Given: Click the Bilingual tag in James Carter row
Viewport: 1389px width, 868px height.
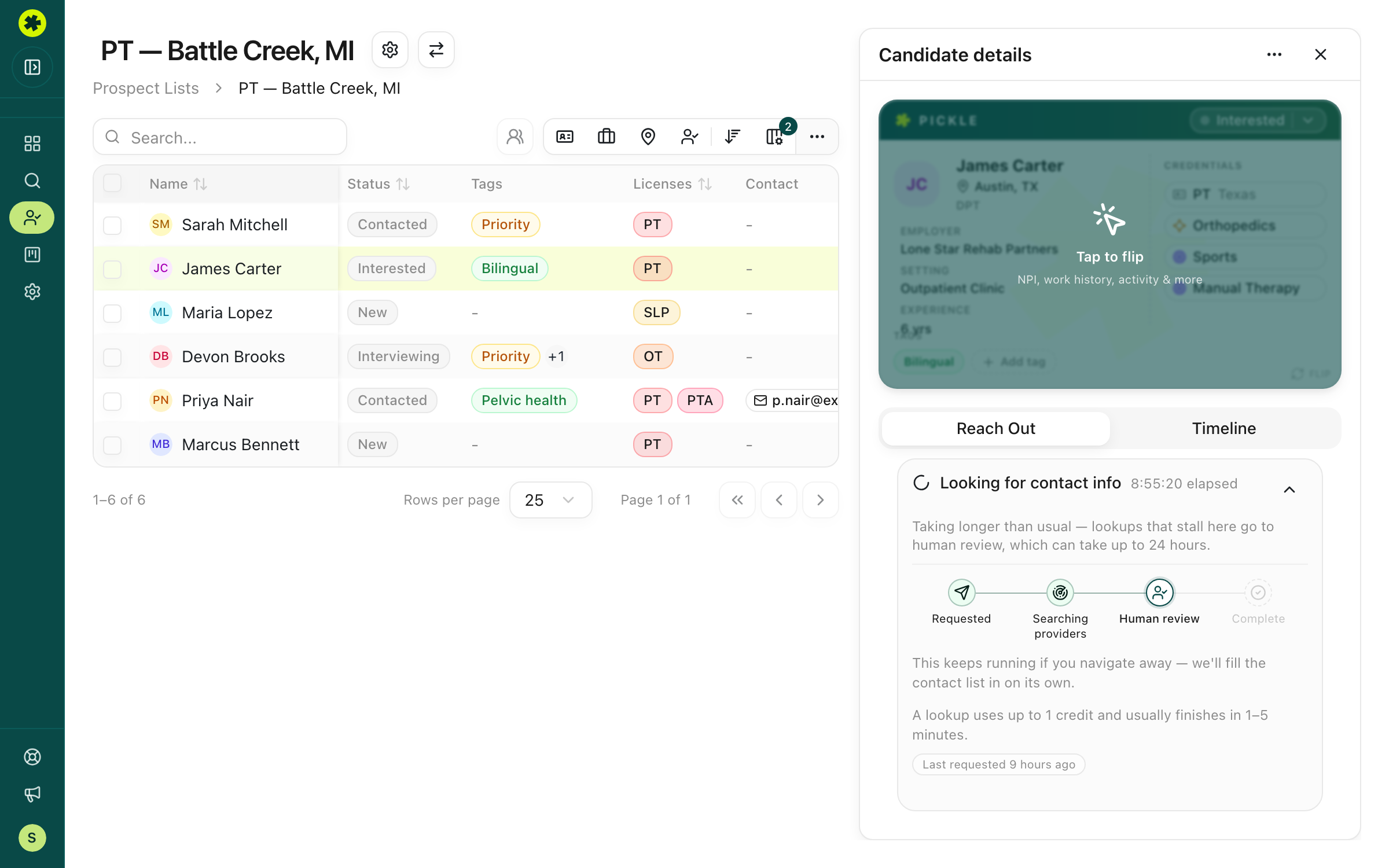Looking at the screenshot, I should pyautogui.click(x=510, y=269).
